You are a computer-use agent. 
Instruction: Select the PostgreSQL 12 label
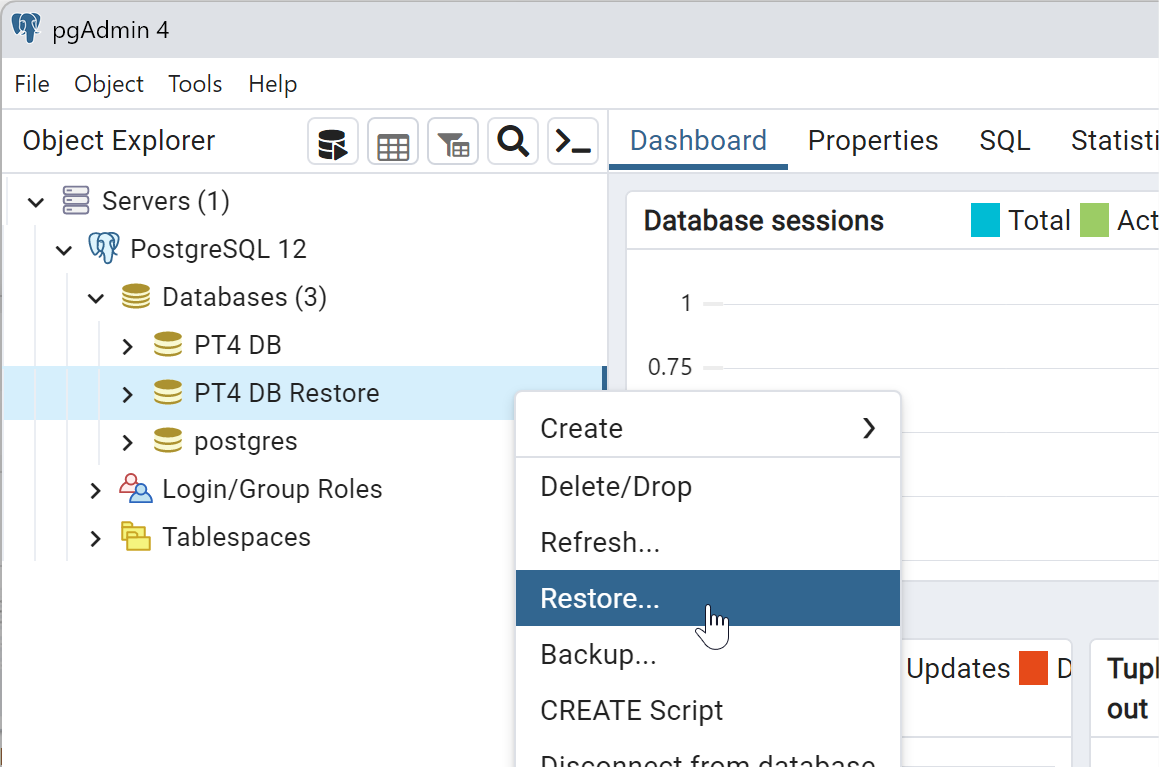pyautogui.click(x=218, y=249)
